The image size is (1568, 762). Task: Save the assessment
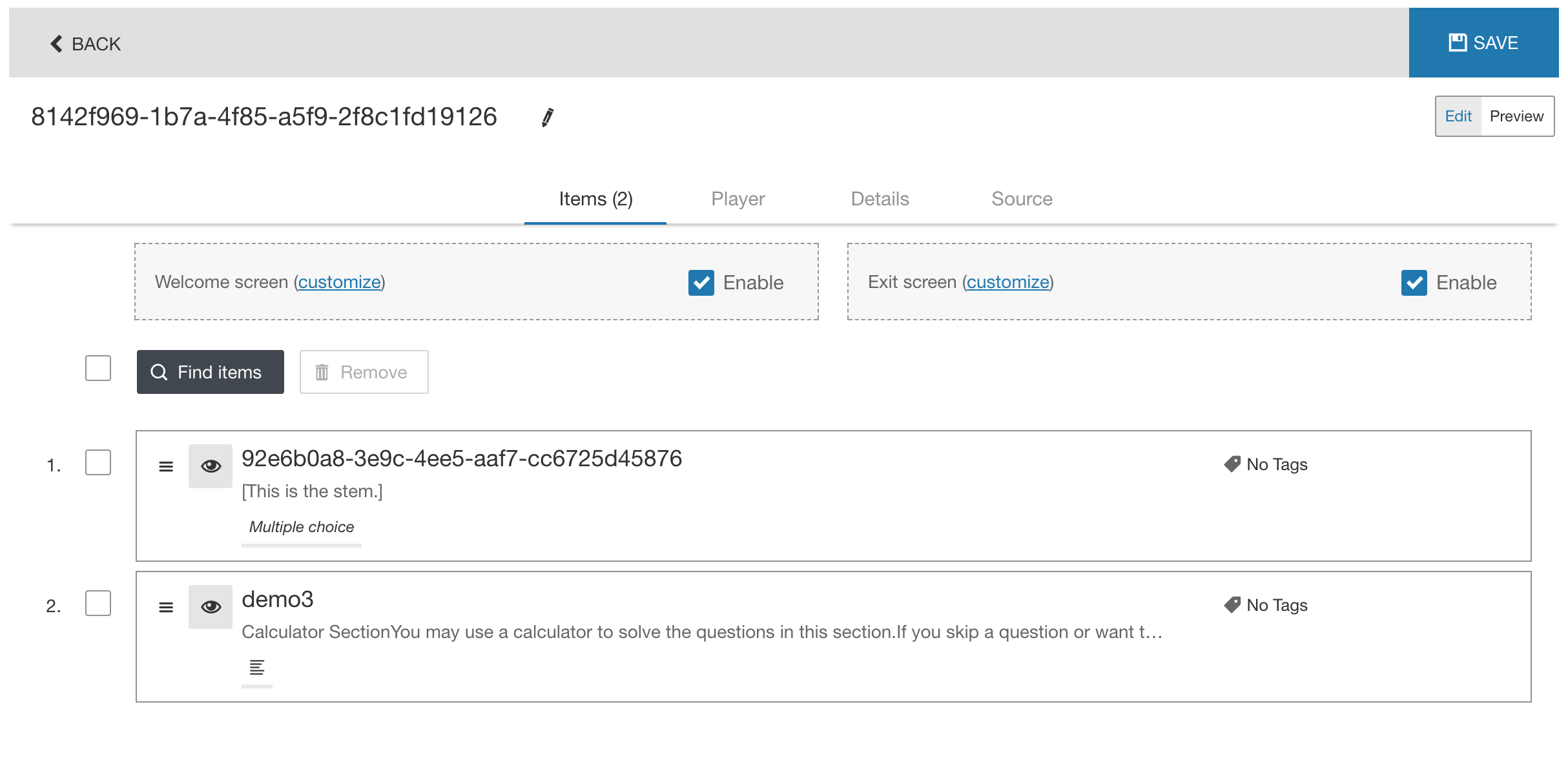tap(1483, 43)
